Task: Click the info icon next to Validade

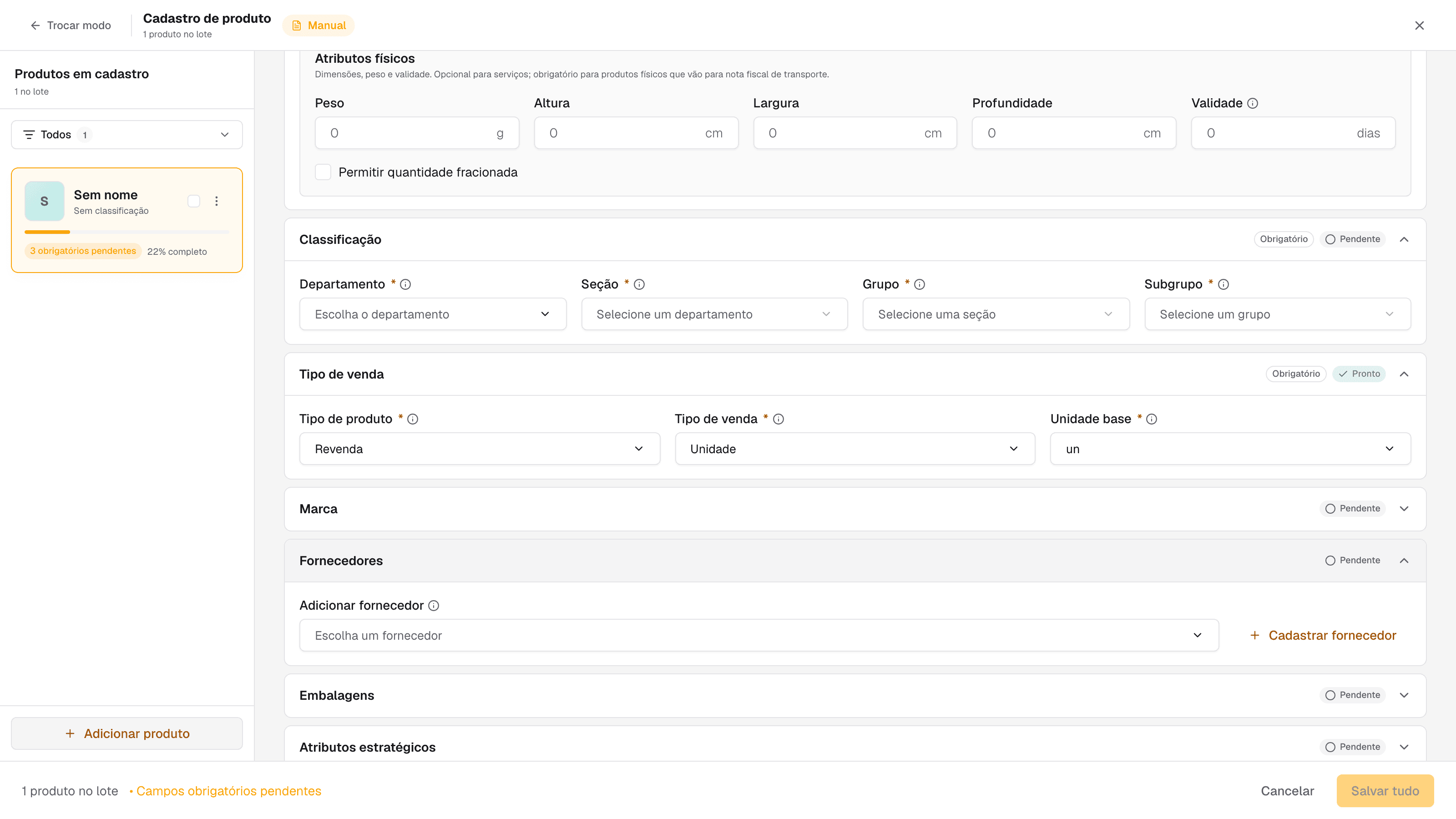Action: (1253, 103)
